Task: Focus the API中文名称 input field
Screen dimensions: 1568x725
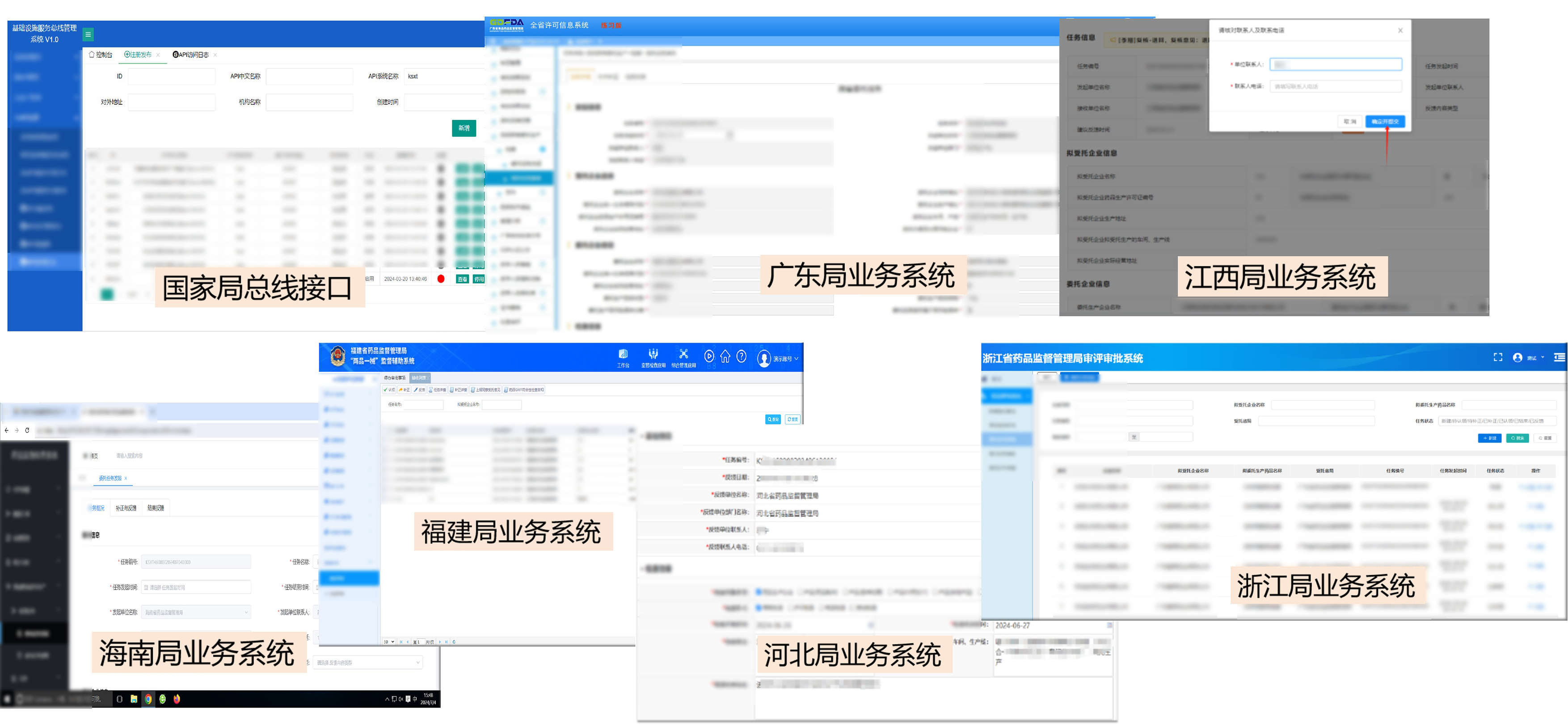Action: [309, 76]
